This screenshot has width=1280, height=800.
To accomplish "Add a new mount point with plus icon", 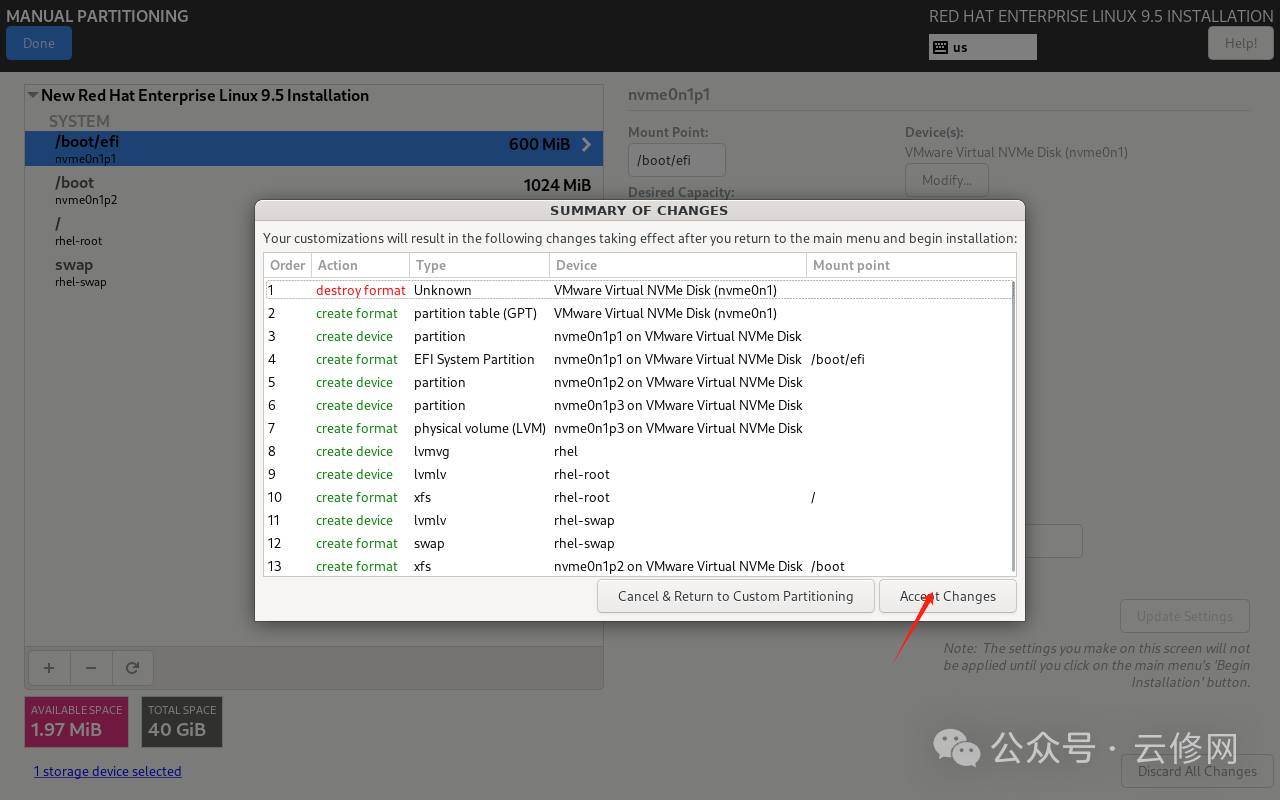I will (49, 668).
